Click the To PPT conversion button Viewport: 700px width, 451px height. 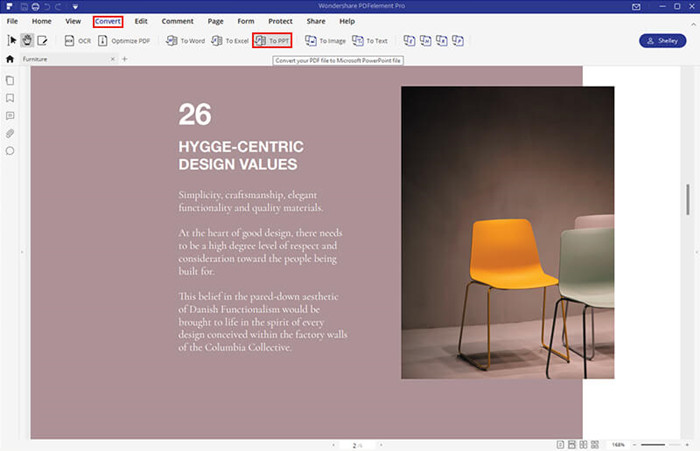(272, 41)
